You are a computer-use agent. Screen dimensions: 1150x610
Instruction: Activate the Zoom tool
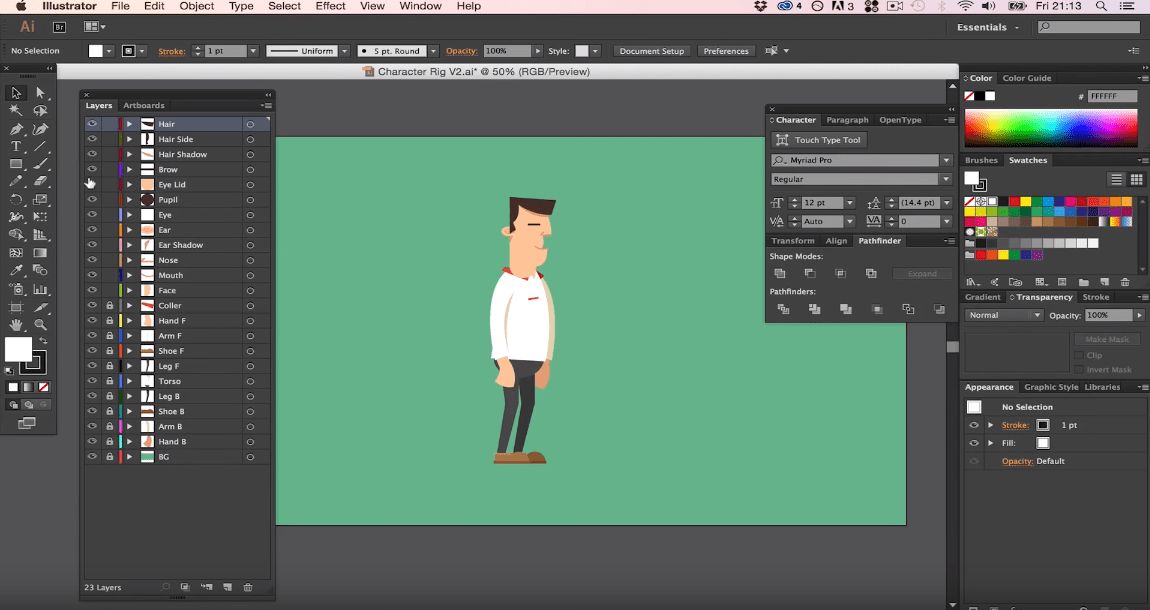coord(40,325)
